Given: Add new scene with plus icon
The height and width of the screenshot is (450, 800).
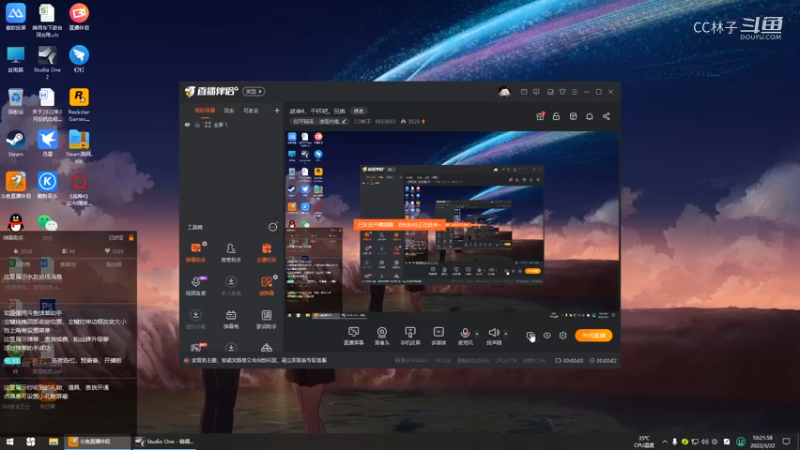Looking at the screenshot, I should 277,110.
